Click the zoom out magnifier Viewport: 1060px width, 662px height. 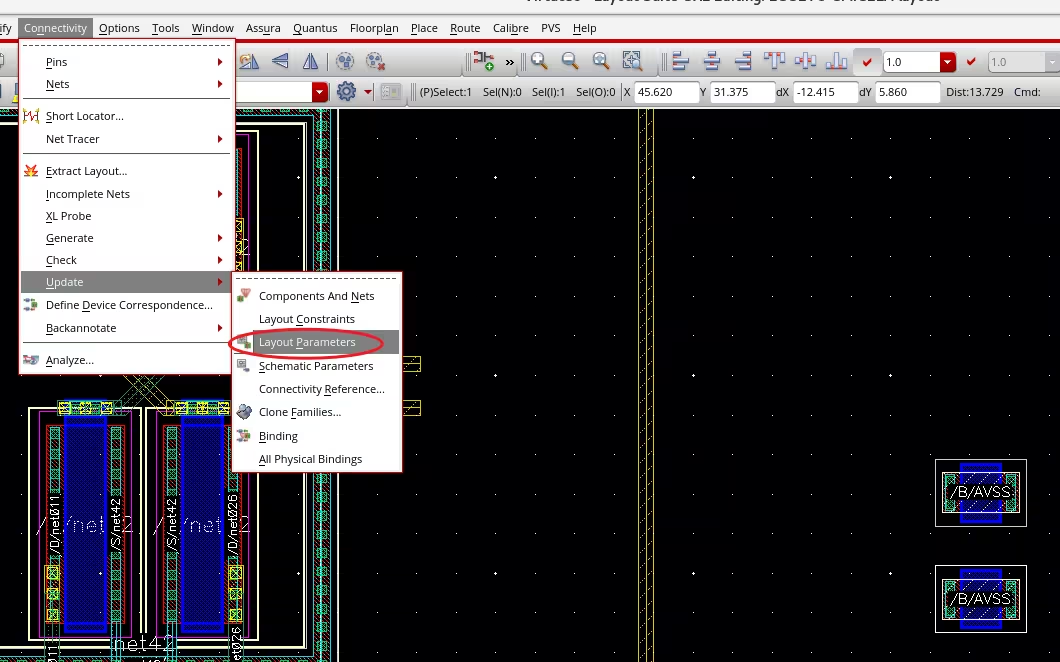pyautogui.click(x=570, y=62)
